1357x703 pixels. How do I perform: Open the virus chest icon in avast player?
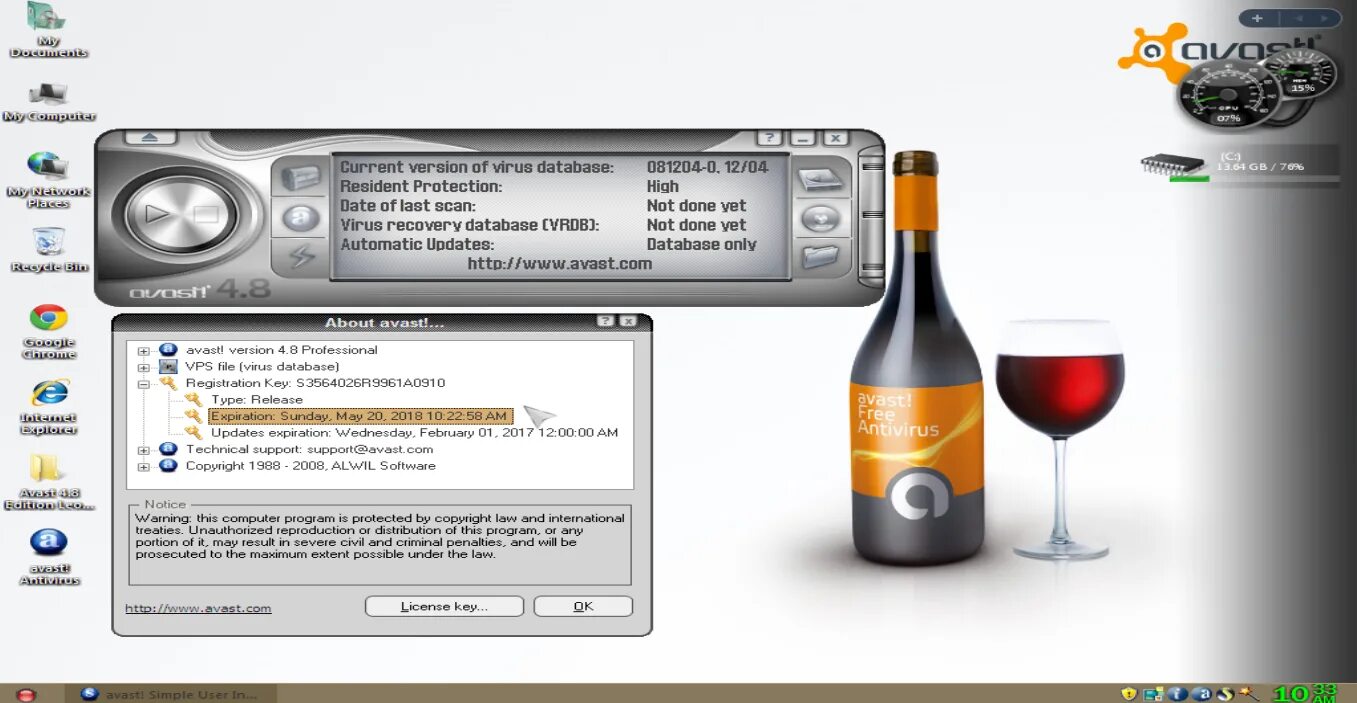coord(300,179)
